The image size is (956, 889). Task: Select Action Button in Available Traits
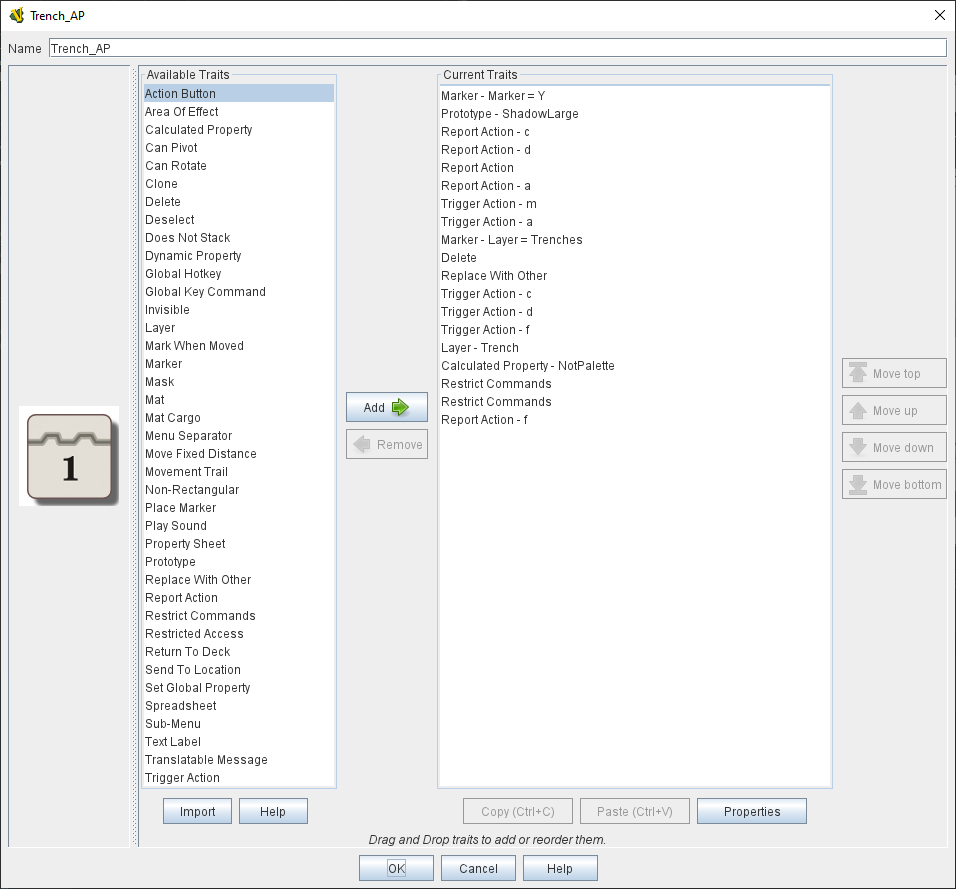(x=180, y=94)
